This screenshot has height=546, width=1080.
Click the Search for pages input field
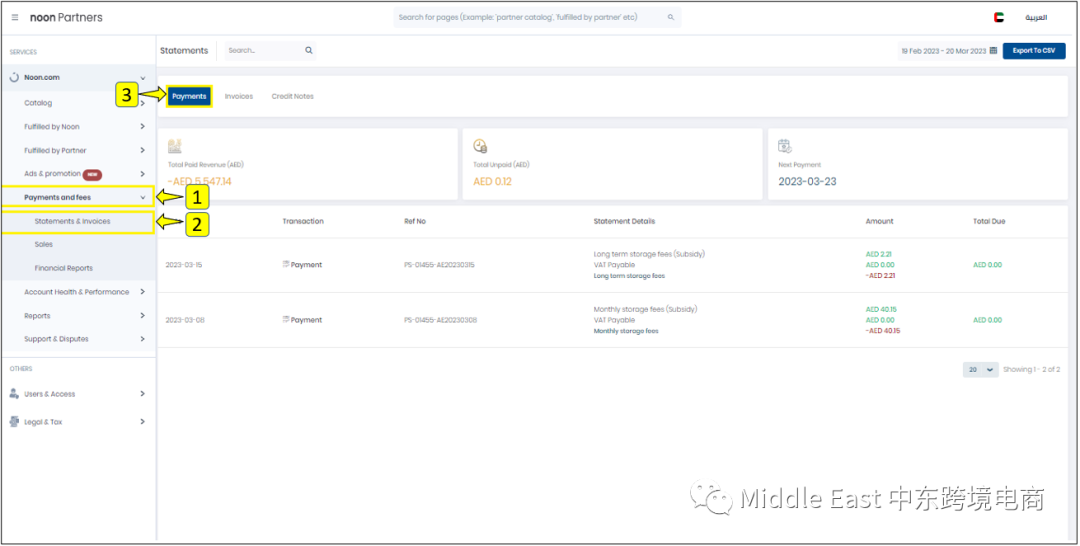tap(537, 17)
